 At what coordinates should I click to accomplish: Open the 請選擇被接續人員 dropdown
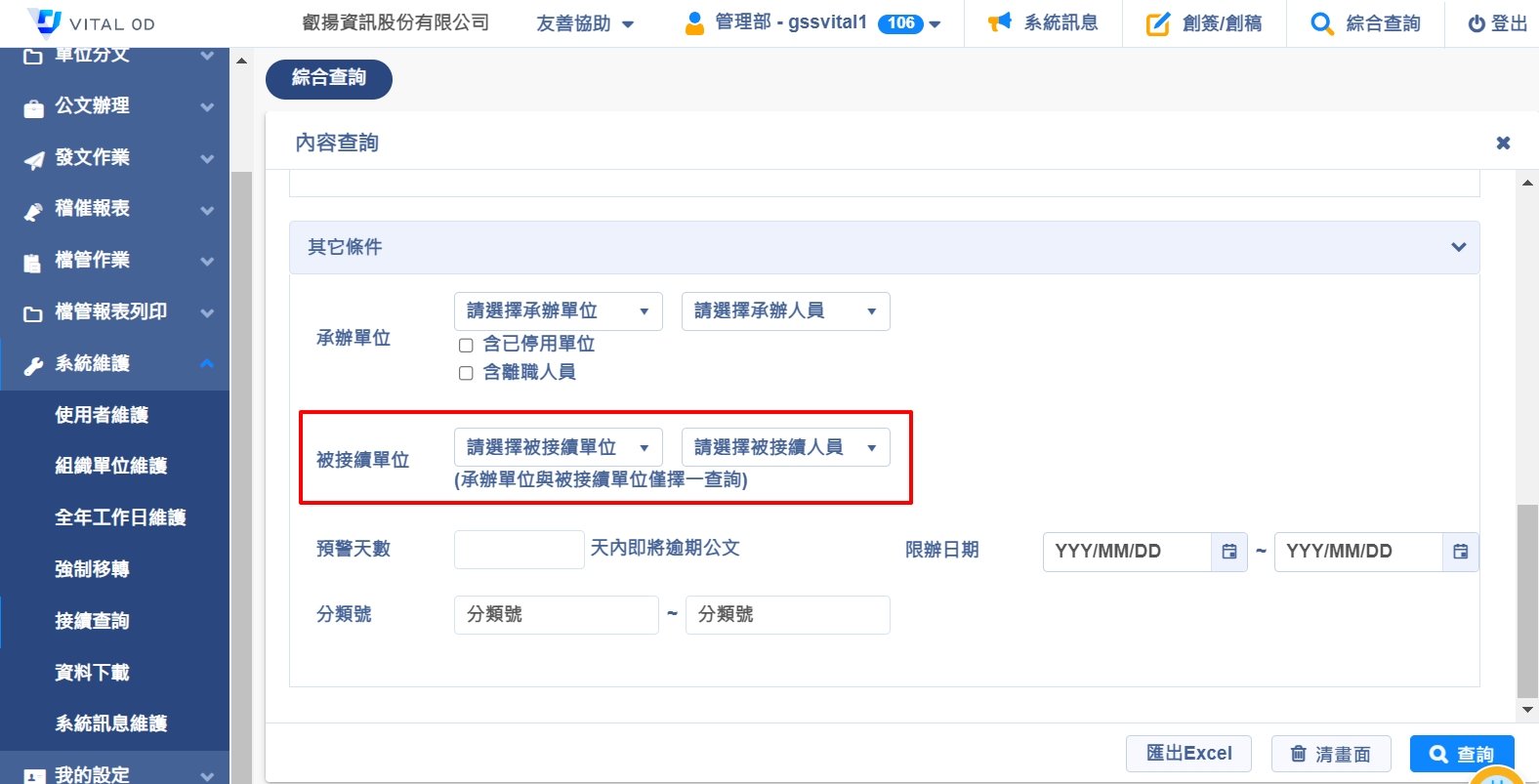click(x=785, y=447)
